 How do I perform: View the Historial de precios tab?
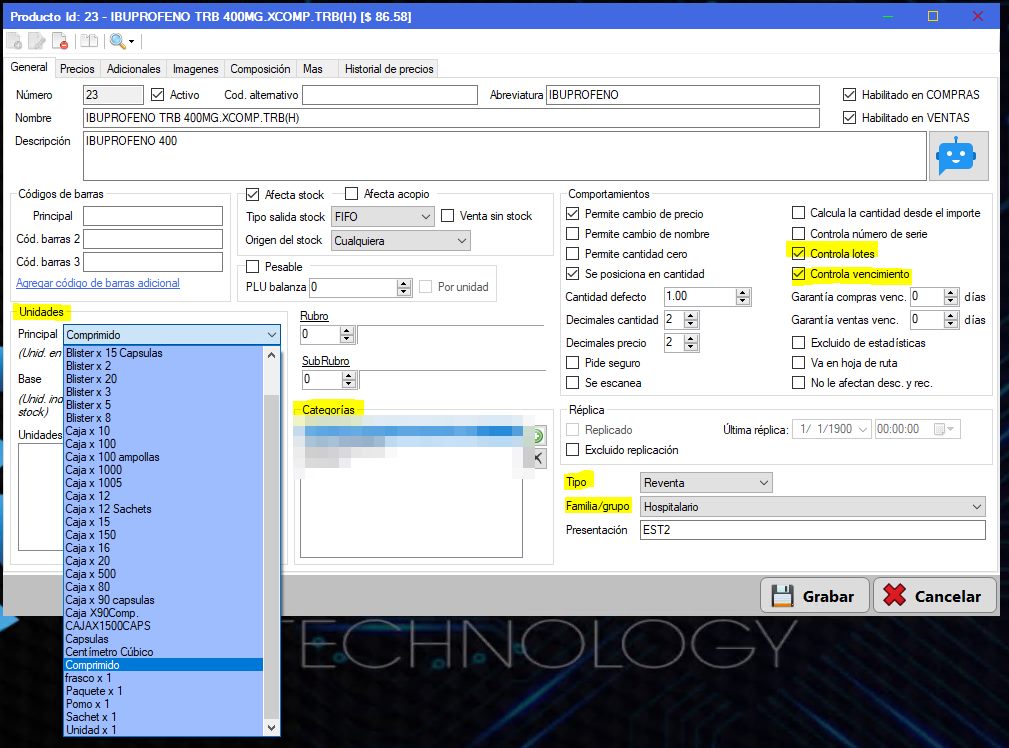click(389, 69)
